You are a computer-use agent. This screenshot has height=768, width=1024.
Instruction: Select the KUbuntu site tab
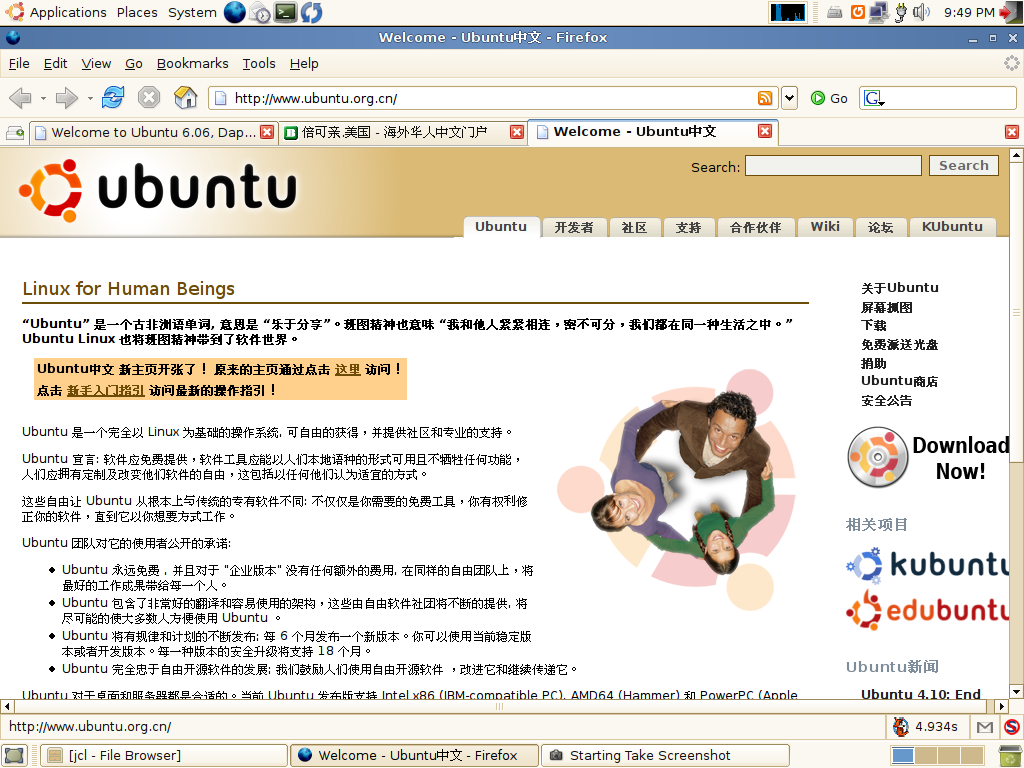952,227
